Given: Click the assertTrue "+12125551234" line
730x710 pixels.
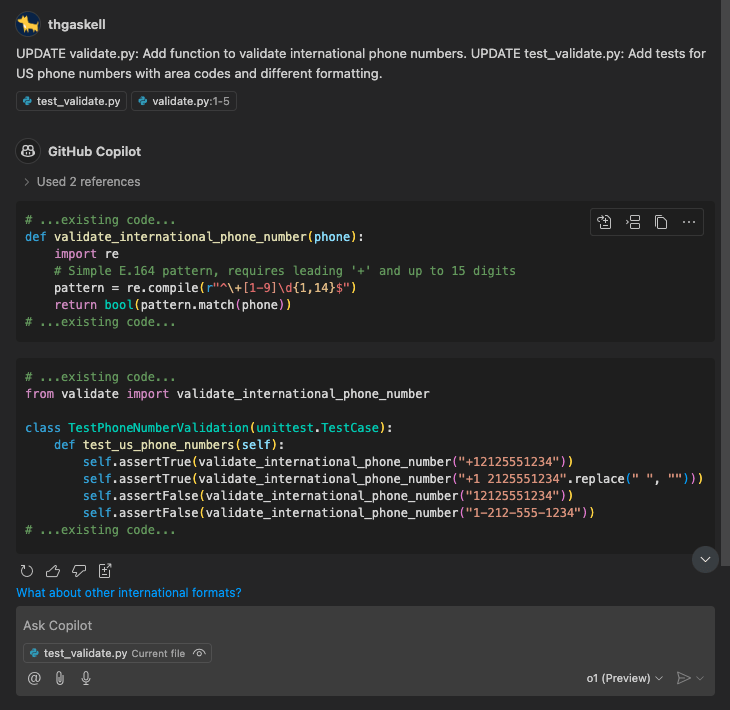Looking at the screenshot, I should tap(328, 462).
